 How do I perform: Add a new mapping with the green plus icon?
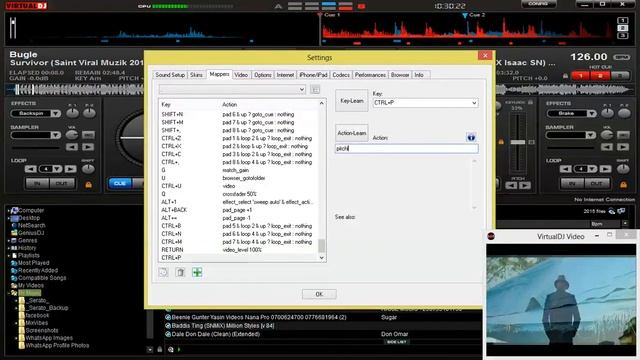click(197, 272)
